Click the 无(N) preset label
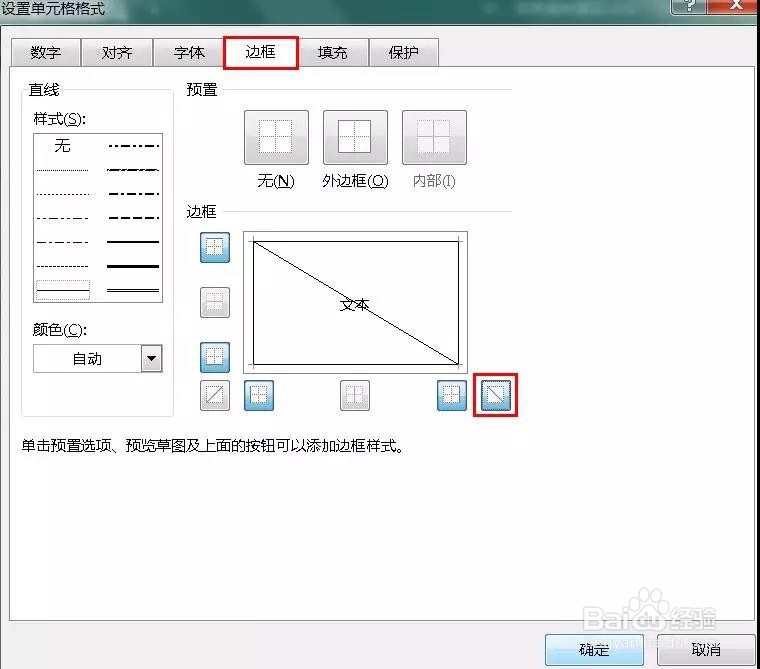760x669 pixels. 276,181
